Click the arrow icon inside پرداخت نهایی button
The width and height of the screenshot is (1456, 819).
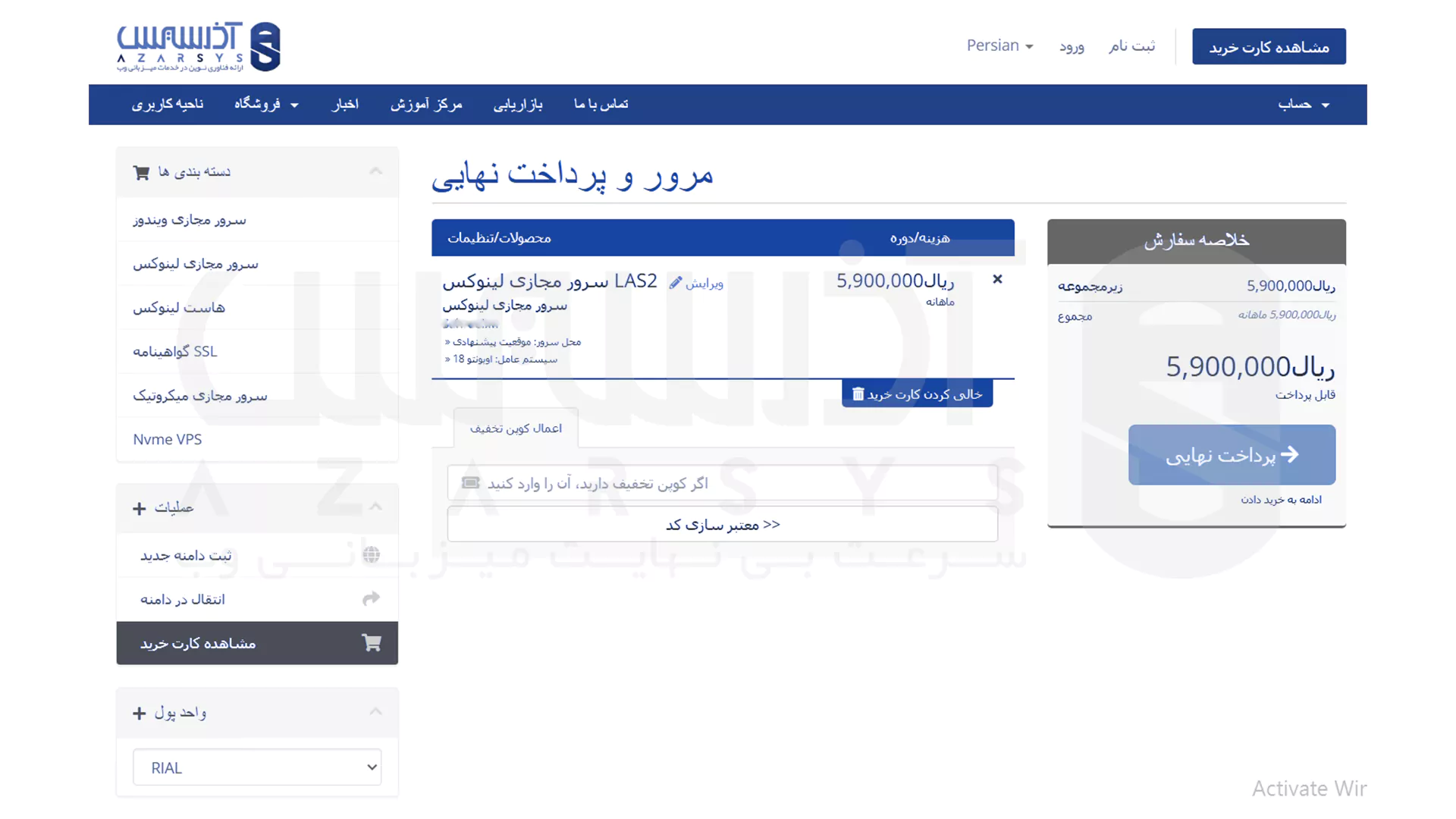(x=1289, y=454)
